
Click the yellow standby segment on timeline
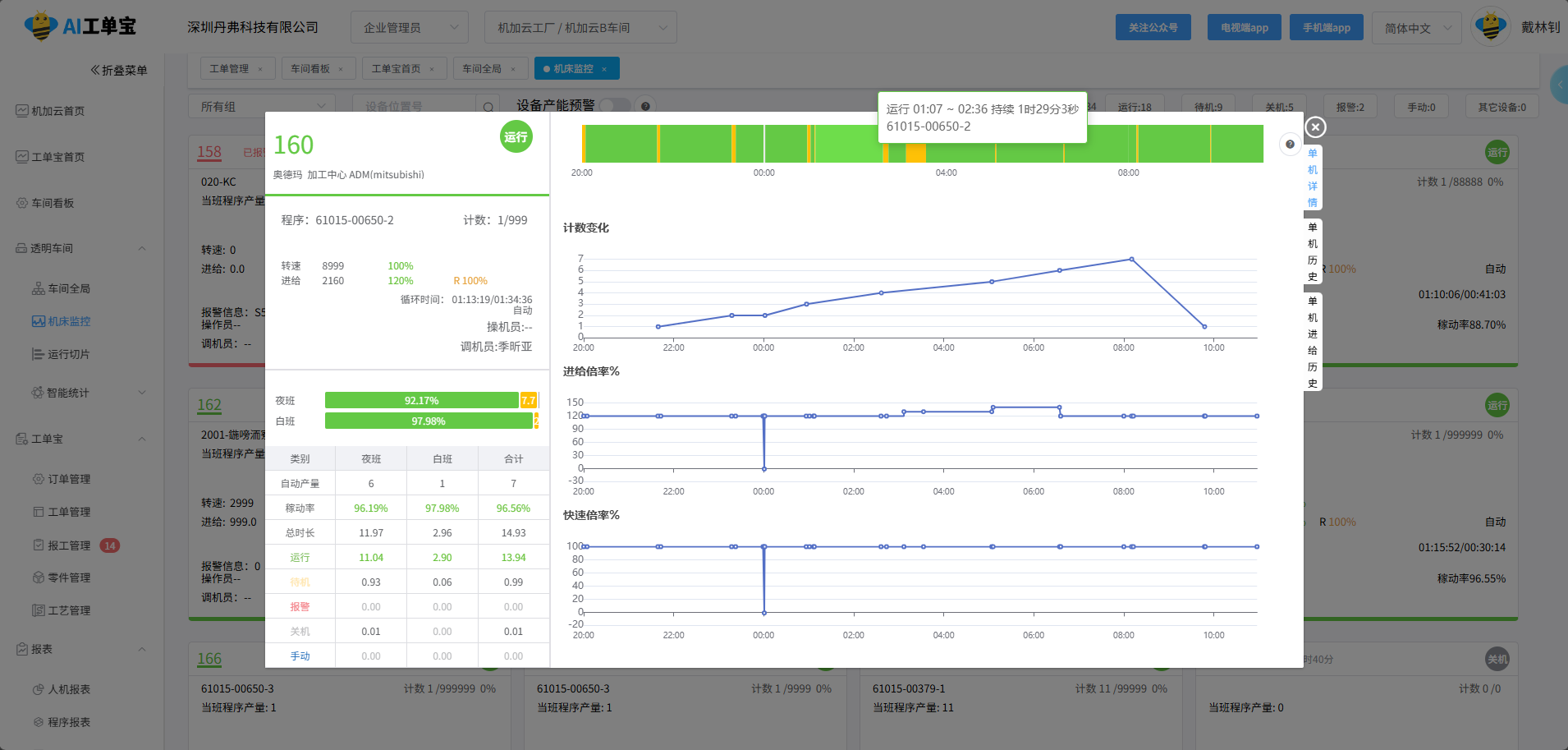pyautogui.click(x=915, y=153)
